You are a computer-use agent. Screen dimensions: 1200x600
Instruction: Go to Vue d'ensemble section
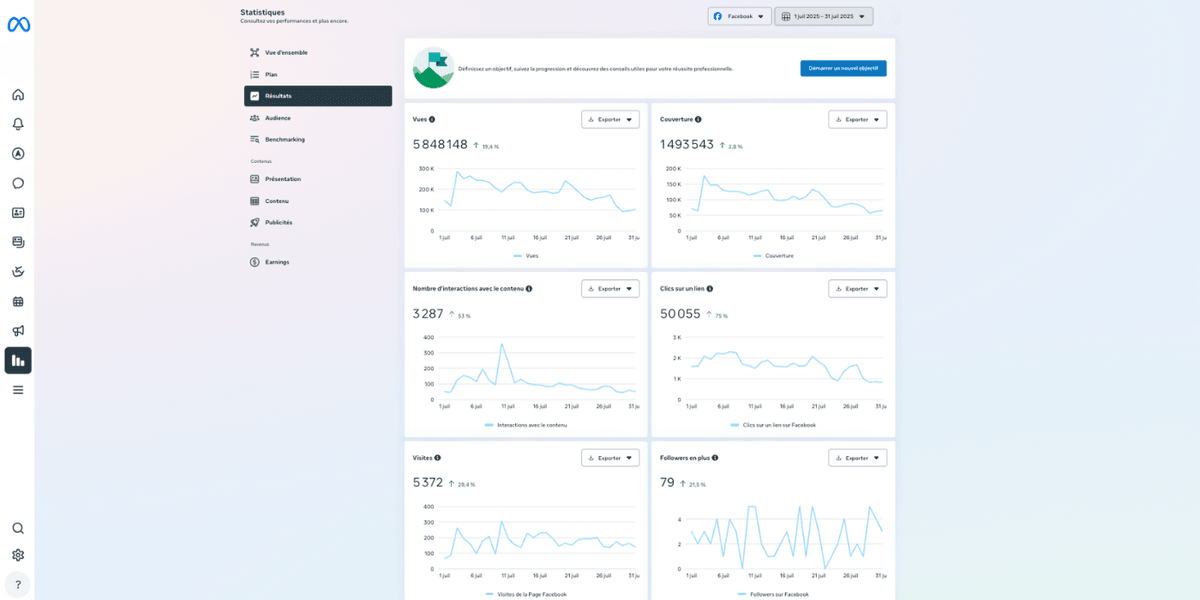[x=286, y=52]
